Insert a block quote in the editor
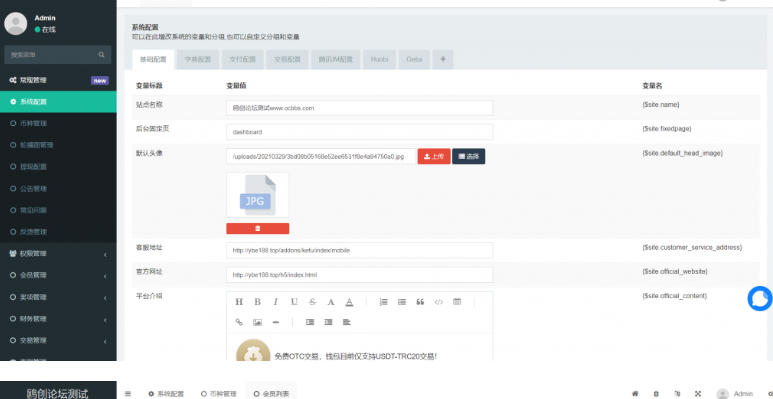Viewport: 773px width, 399px height. (420, 302)
